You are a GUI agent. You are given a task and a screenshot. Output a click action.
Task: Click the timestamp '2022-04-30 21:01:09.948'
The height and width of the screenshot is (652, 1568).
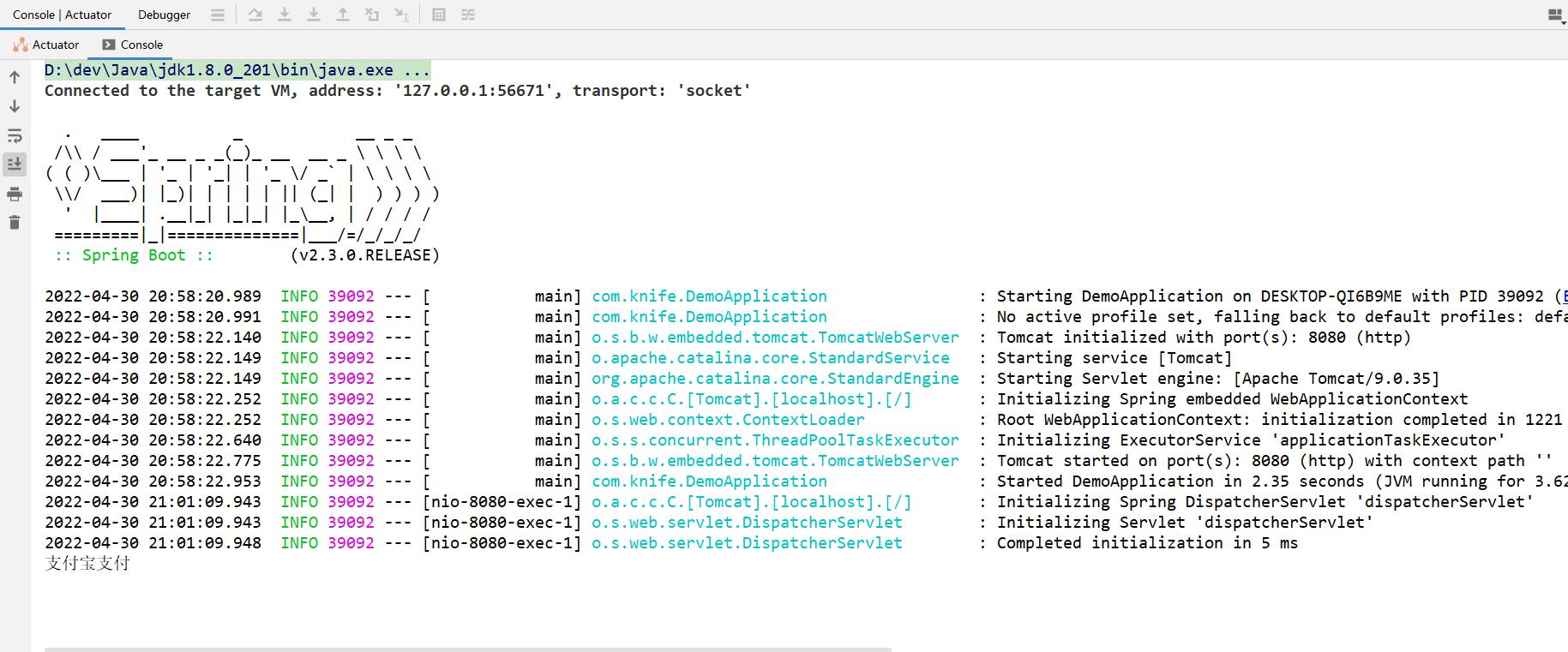coord(153,543)
